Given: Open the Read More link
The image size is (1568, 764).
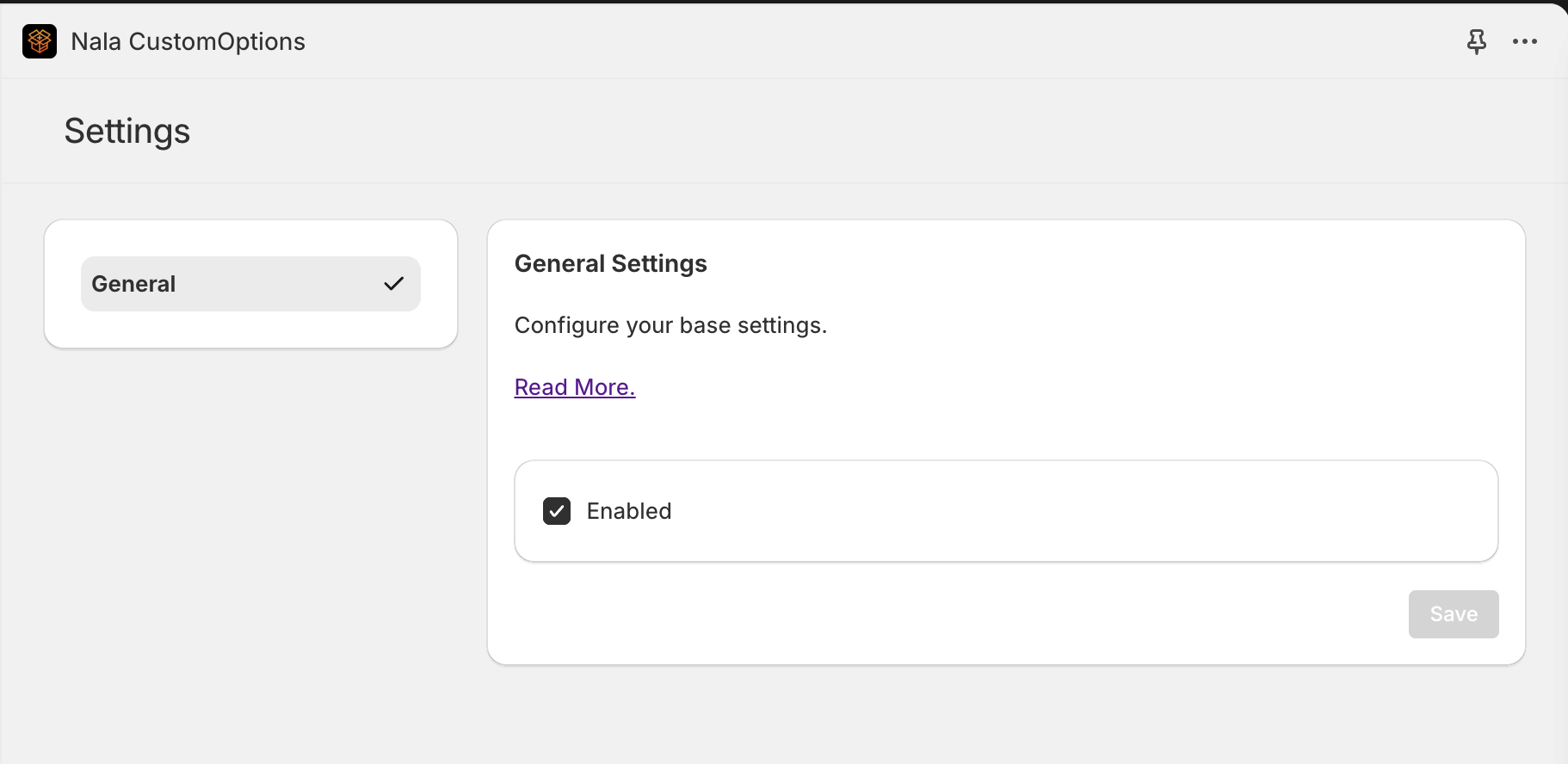Looking at the screenshot, I should [x=574, y=387].
